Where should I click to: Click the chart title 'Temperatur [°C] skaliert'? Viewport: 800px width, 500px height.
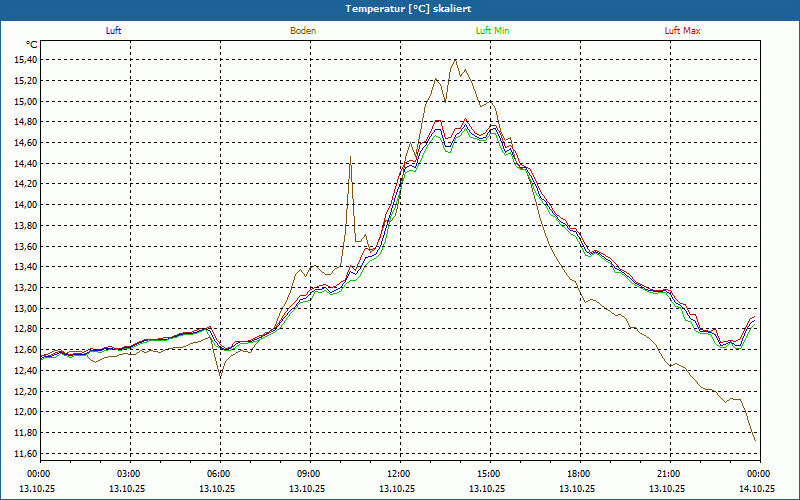click(x=400, y=8)
